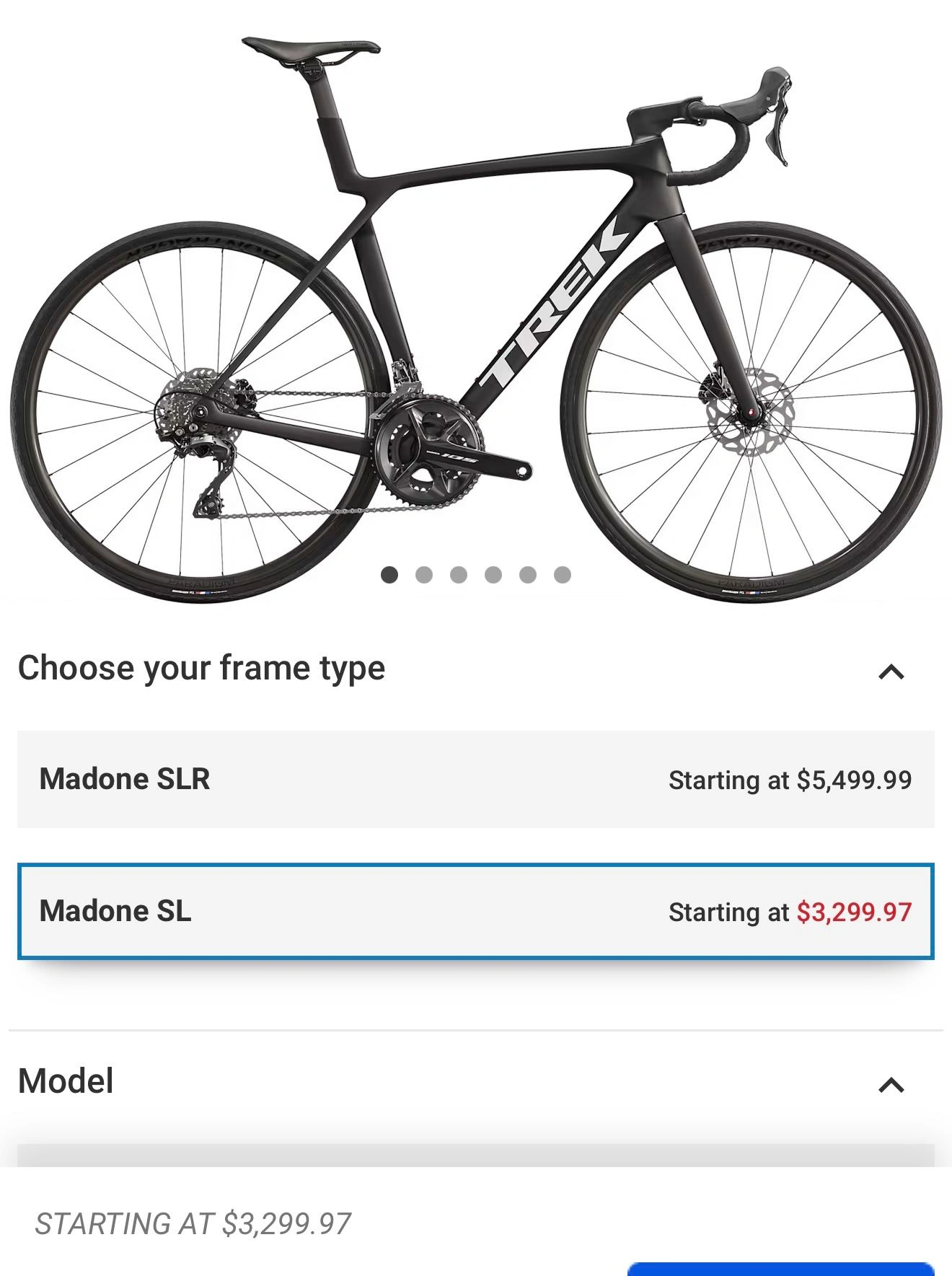Select the partially visible model option bar
Screen dimensions: 952x1276
[x=476, y=1155]
